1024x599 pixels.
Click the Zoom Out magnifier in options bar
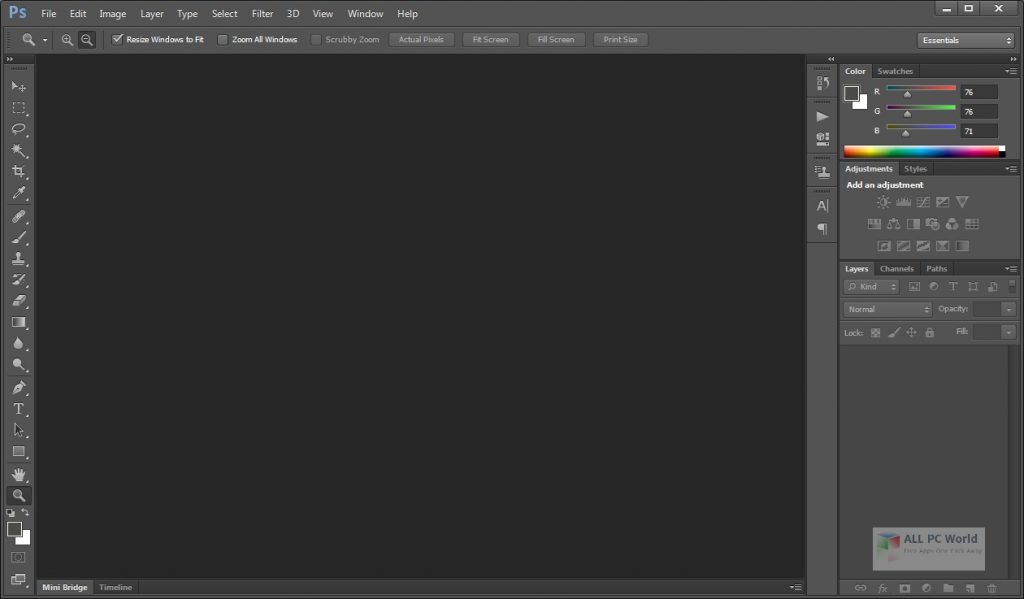pyautogui.click(x=86, y=40)
